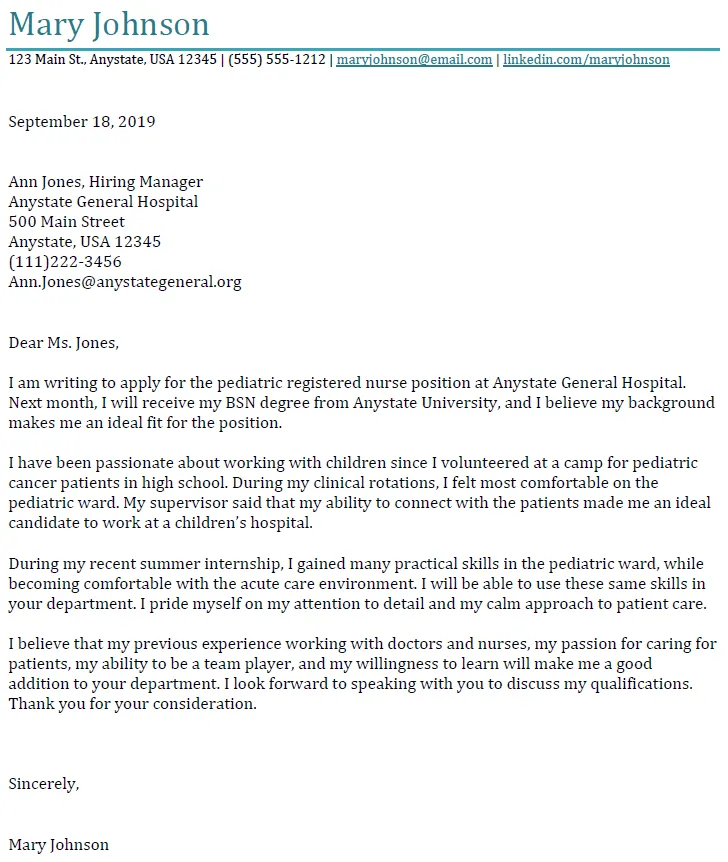Click the Anystate, USA 12345 recipient line
Image resolution: width=728 pixels, height=862 pixels.
point(84,242)
